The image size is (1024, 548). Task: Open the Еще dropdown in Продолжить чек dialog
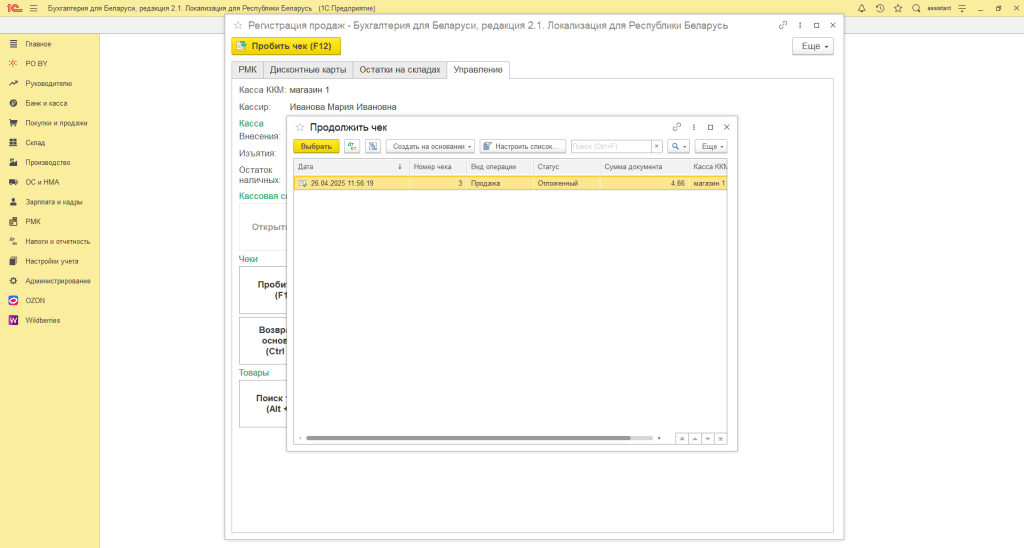pos(711,146)
